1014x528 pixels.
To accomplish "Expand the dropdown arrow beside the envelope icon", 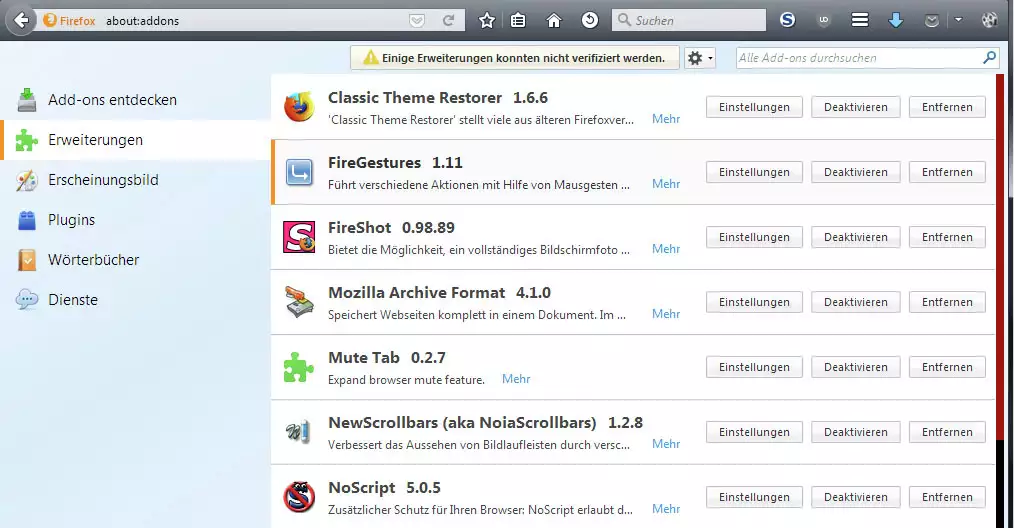I will 958,20.
